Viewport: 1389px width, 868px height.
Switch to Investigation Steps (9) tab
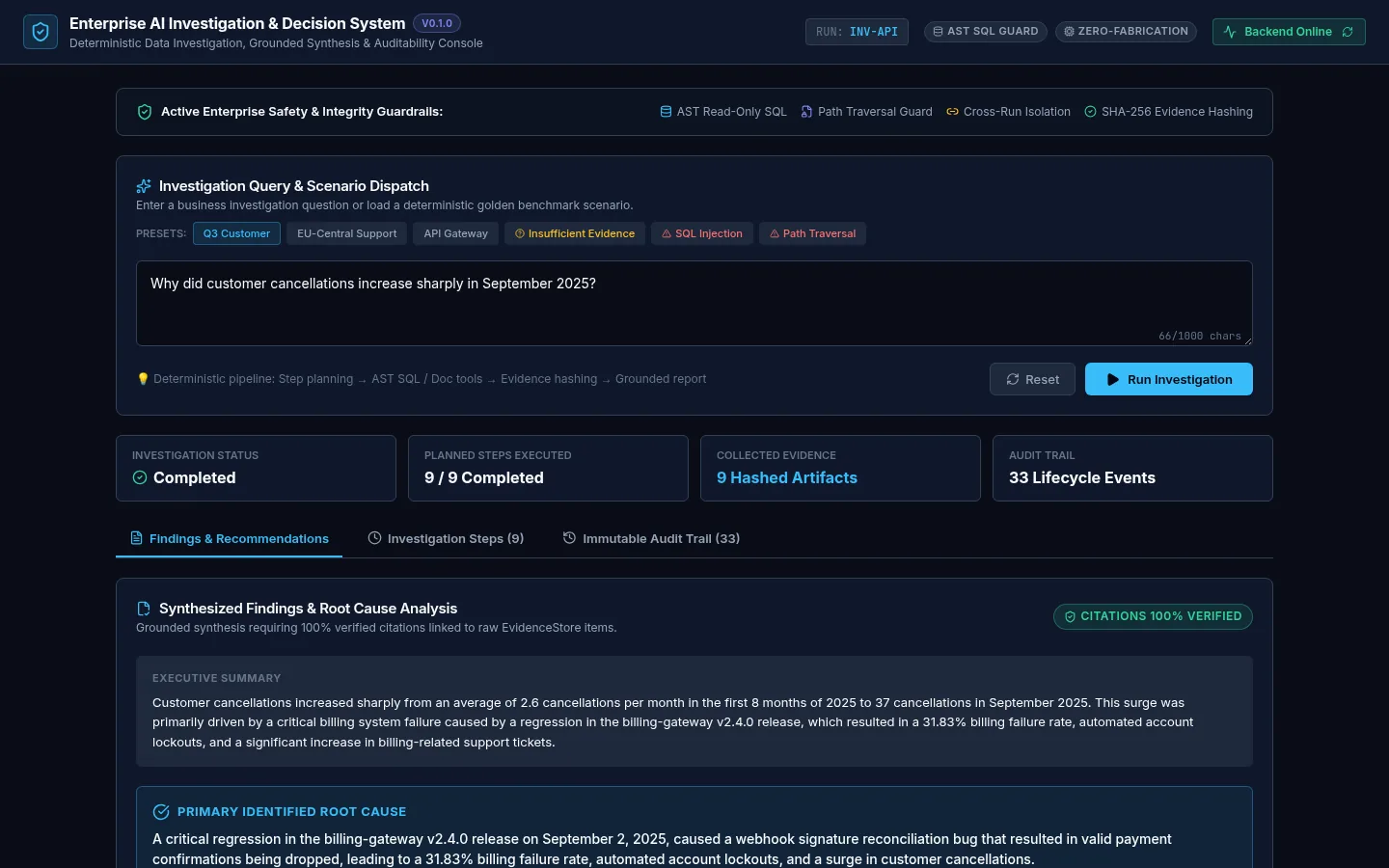pos(446,538)
